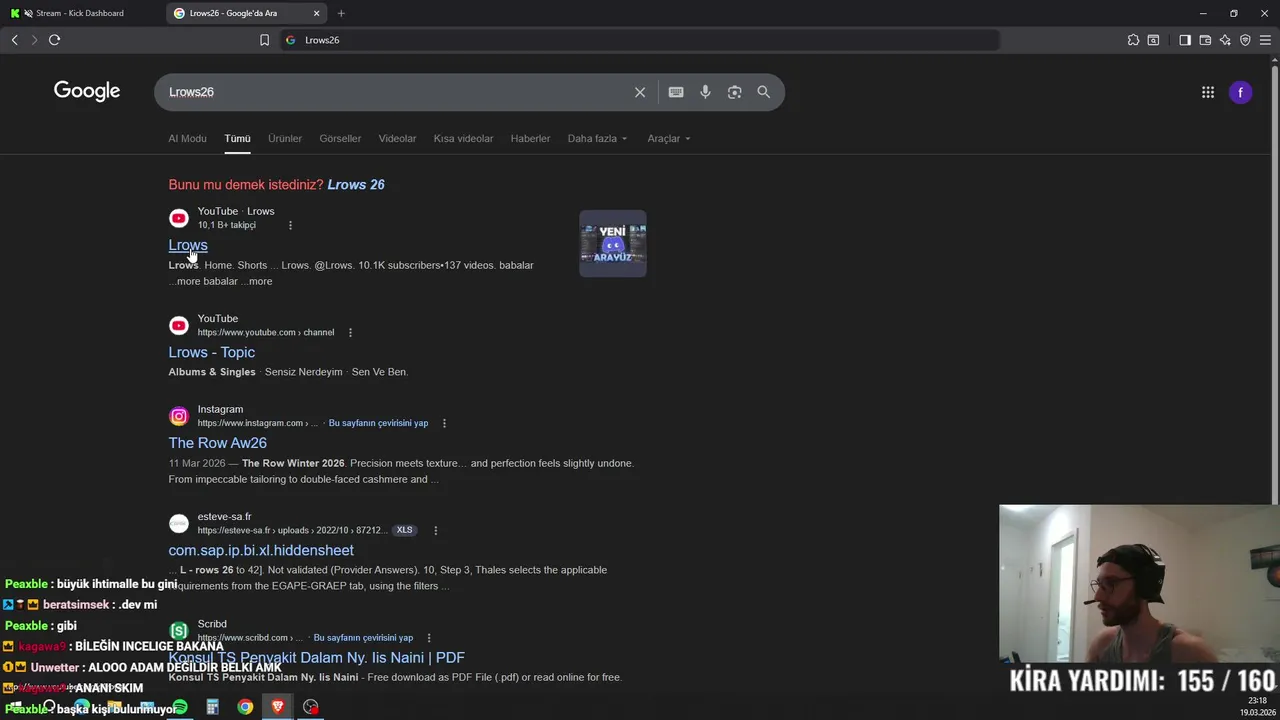Open the Lrows YouTube channel result

pyautogui.click(x=188, y=245)
